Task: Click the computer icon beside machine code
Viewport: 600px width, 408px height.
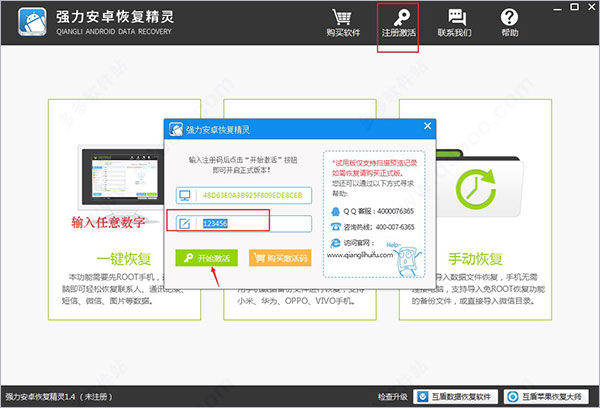Action: (185, 196)
